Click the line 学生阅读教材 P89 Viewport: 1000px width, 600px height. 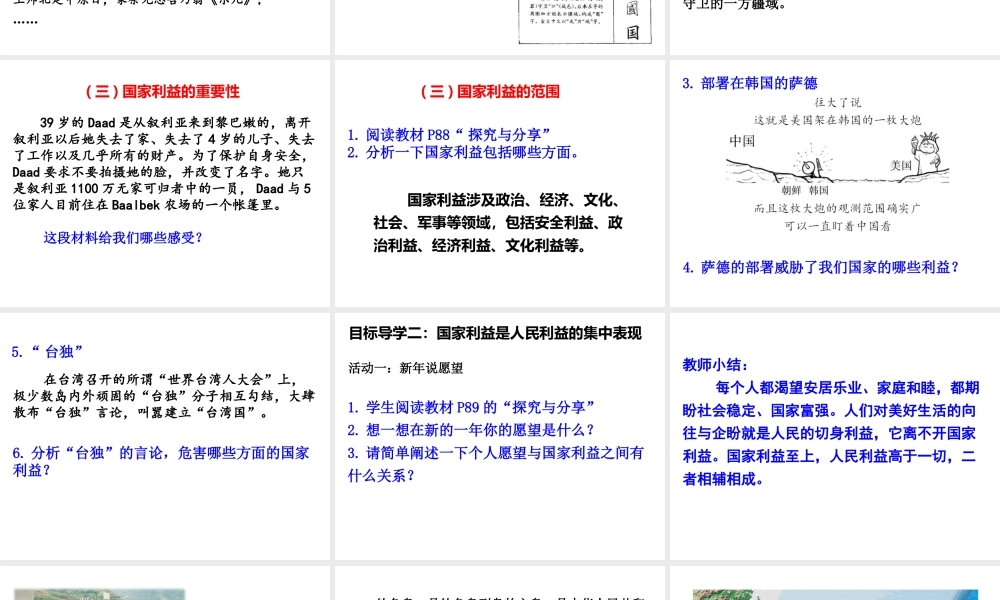coord(472,407)
